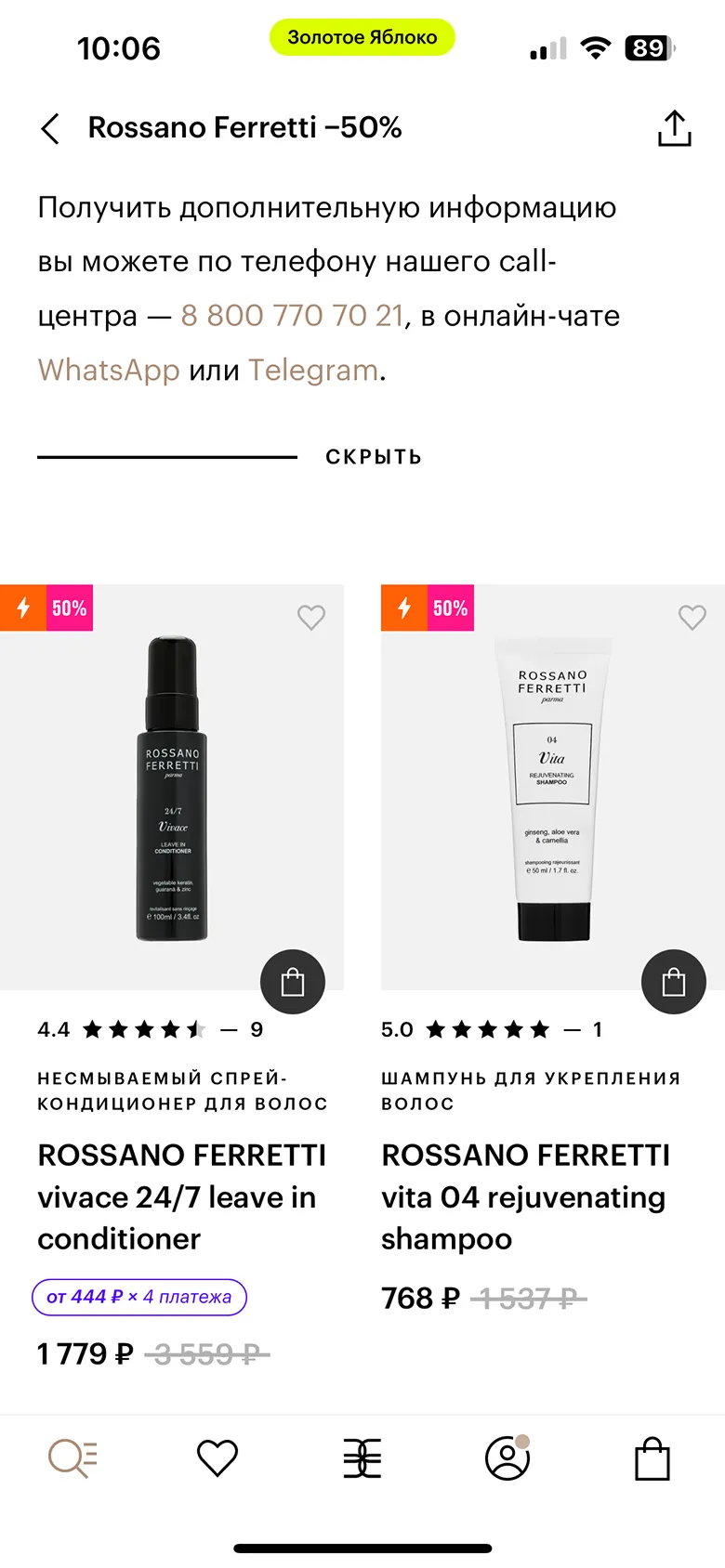Open the share icon in header
The image size is (725, 1568).
click(x=674, y=128)
